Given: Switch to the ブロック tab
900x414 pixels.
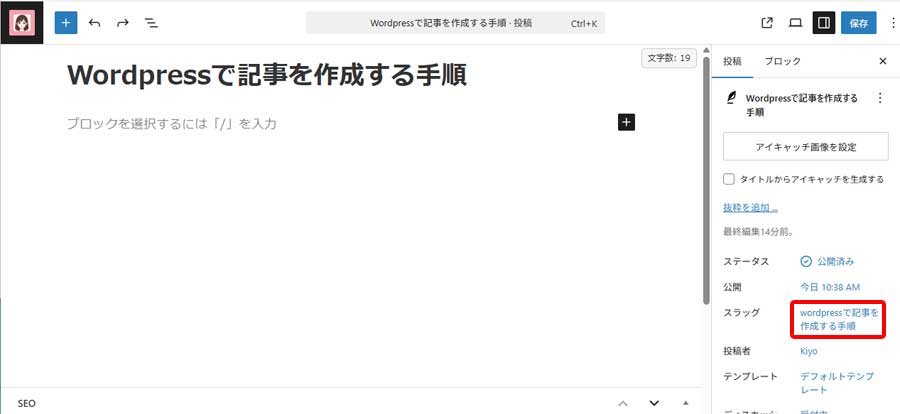Looking at the screenshot, I should [782, 61].
